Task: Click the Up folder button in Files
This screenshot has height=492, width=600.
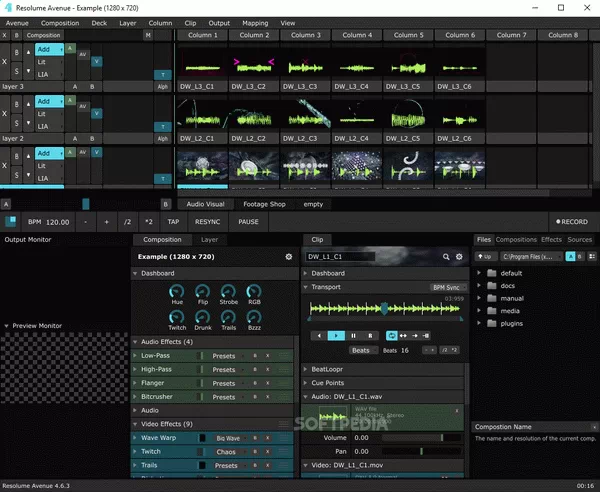Action: [x=485, y=256]
